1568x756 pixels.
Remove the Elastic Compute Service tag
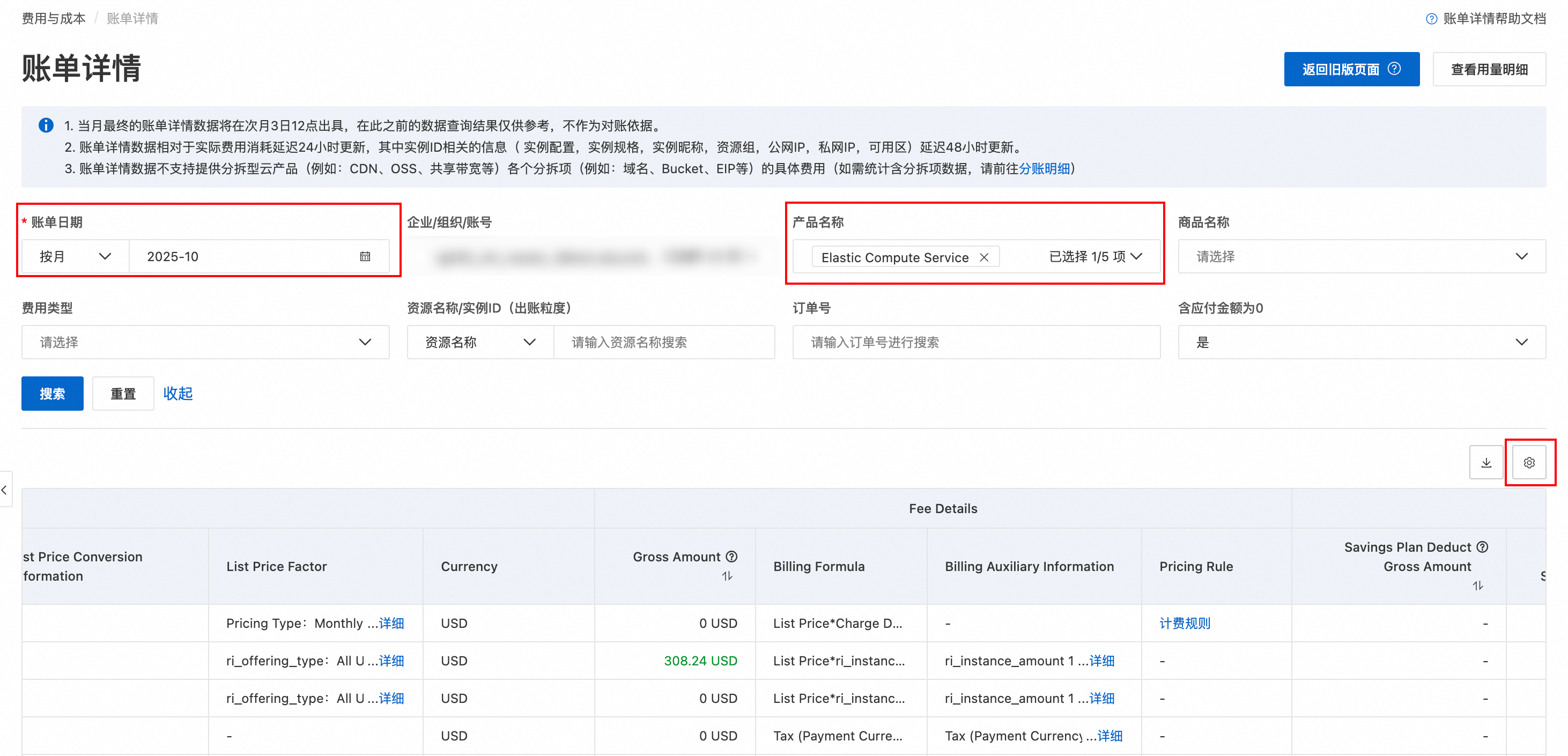click(983, 257)
